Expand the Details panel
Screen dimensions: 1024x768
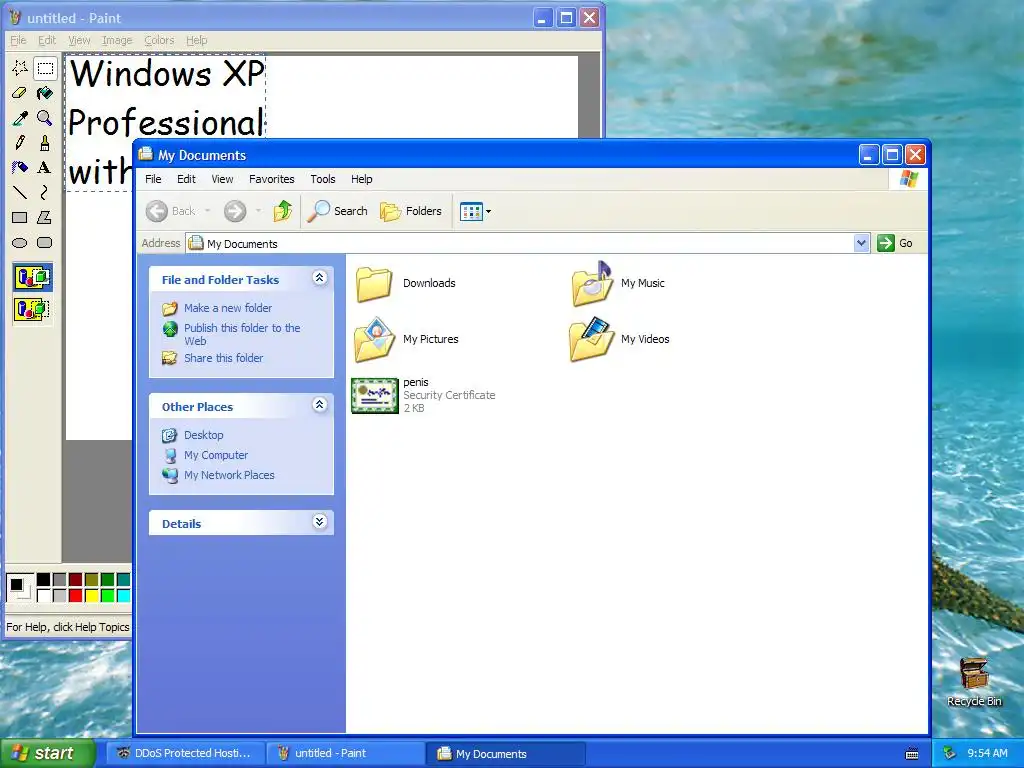(x=319, y=522)
